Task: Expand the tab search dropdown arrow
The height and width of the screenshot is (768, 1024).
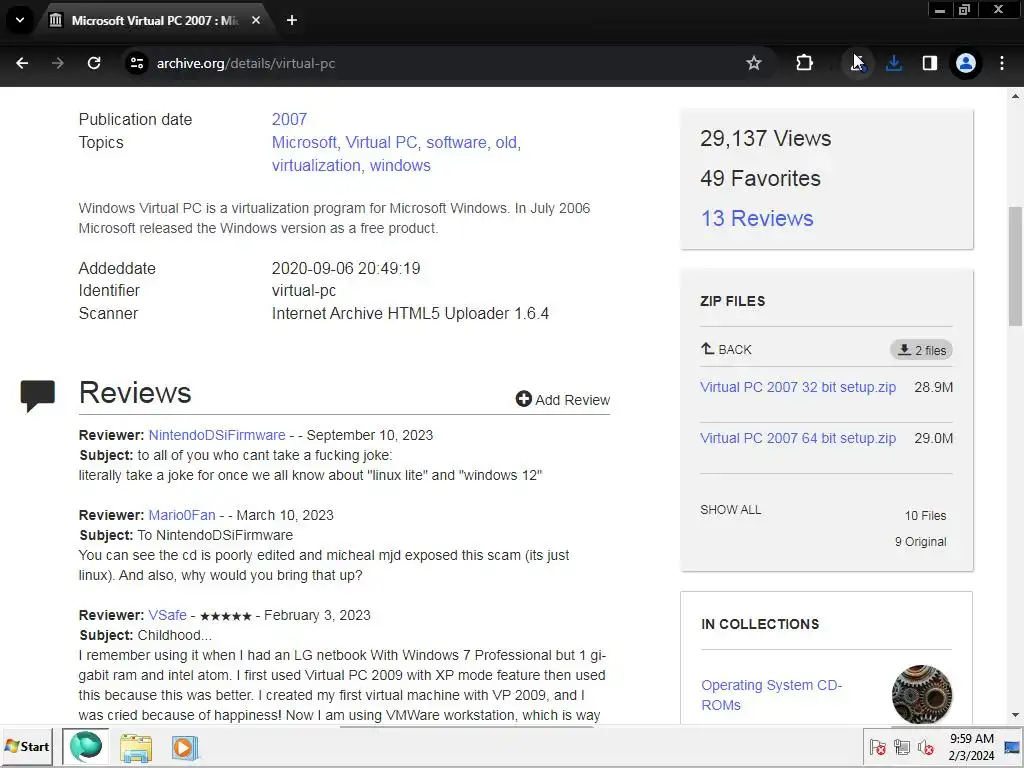Action: pyautogui.click(x=20, y=20)
